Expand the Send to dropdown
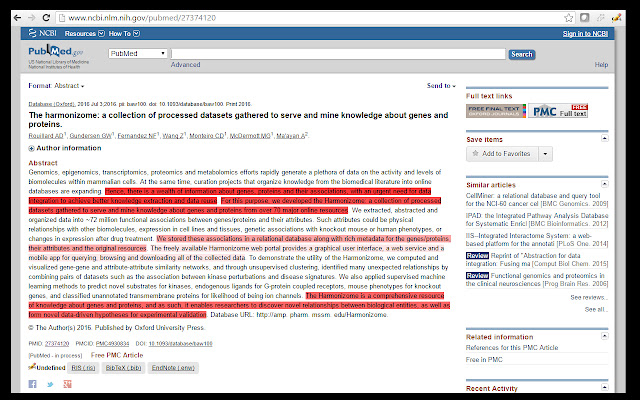 point(441,86)
